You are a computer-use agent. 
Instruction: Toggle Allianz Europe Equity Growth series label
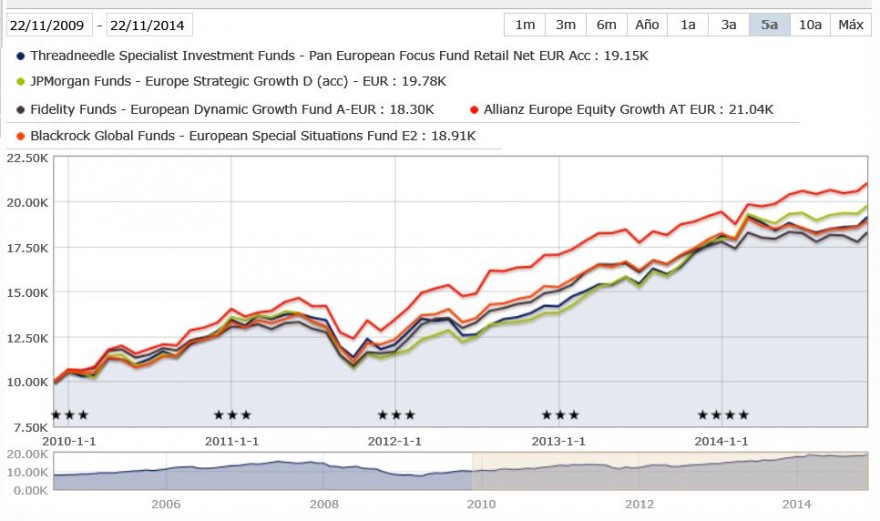point(628,109)
